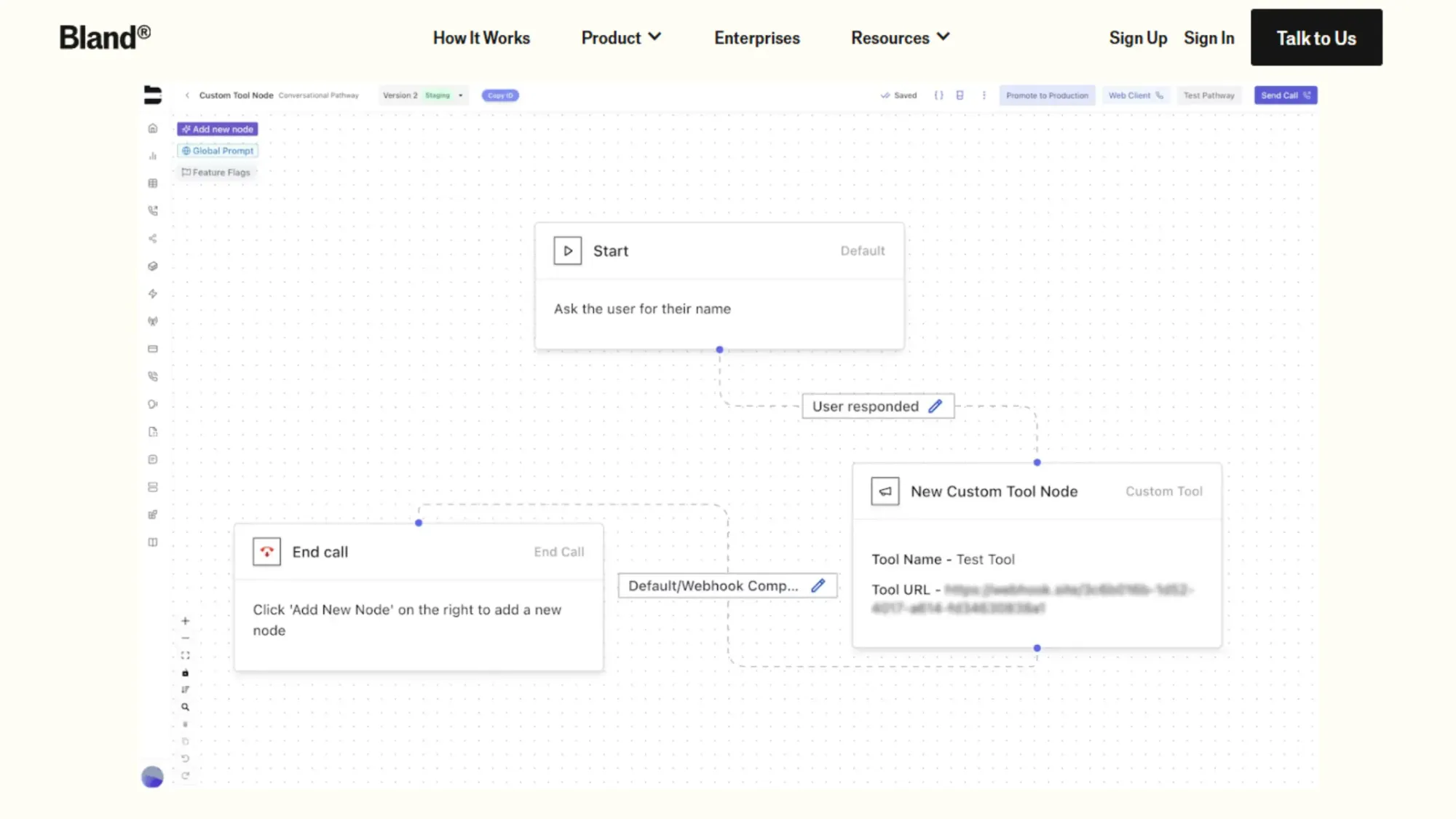Image resolution: width=1456 pixels, height=819 pixels.
Task: Click the lock icon in canvas controls
Action: pyautogui.click(x=186, y=673)
